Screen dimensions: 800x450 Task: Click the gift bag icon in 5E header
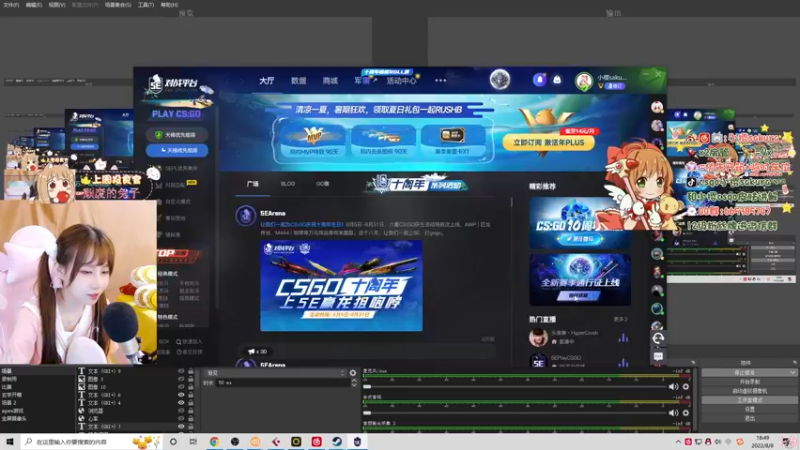[557, 80]
